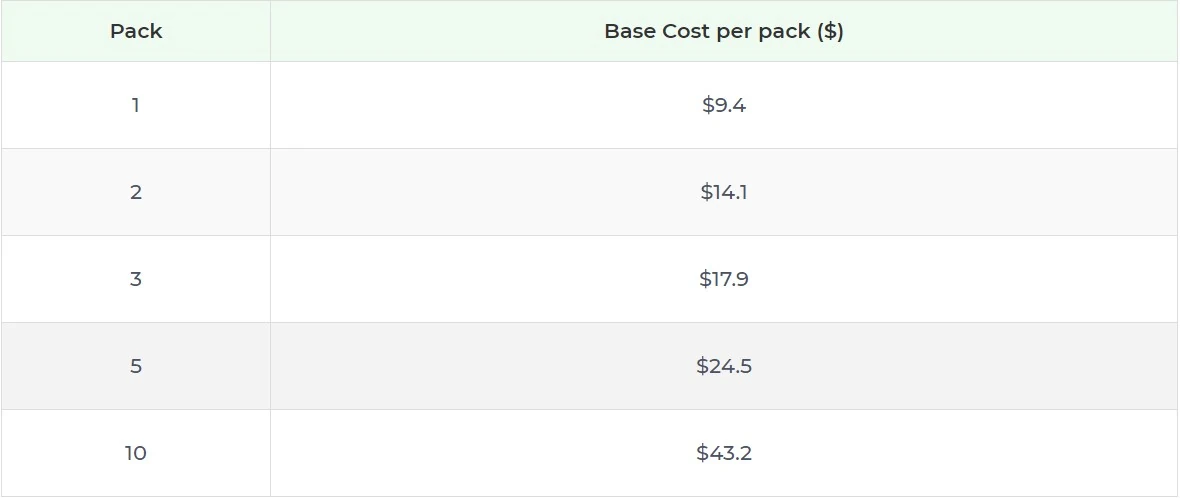Pick the base cost for the single pack

click(x=723, y=105)
